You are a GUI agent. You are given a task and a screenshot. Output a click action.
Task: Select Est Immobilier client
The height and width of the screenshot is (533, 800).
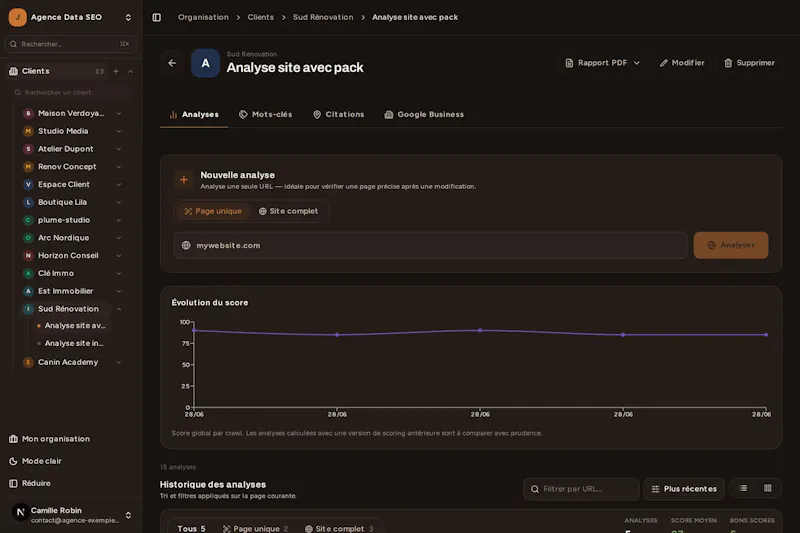[x=65, y=291]
